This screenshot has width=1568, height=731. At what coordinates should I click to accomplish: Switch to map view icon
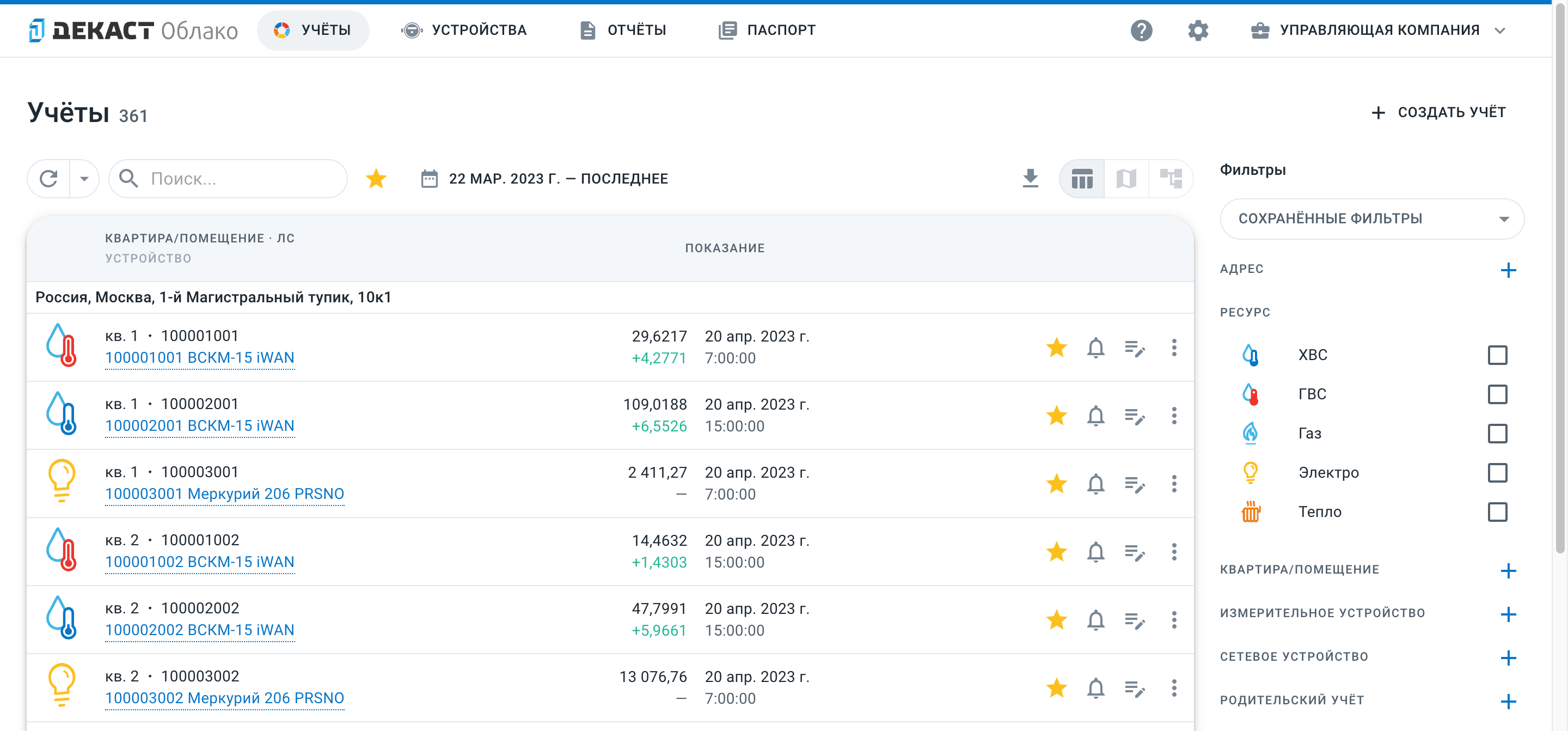(x=1126, y=179)
